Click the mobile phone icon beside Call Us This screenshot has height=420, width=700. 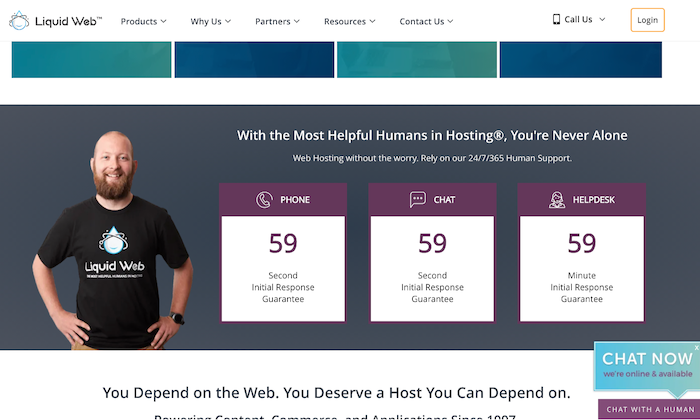[556, 19]
